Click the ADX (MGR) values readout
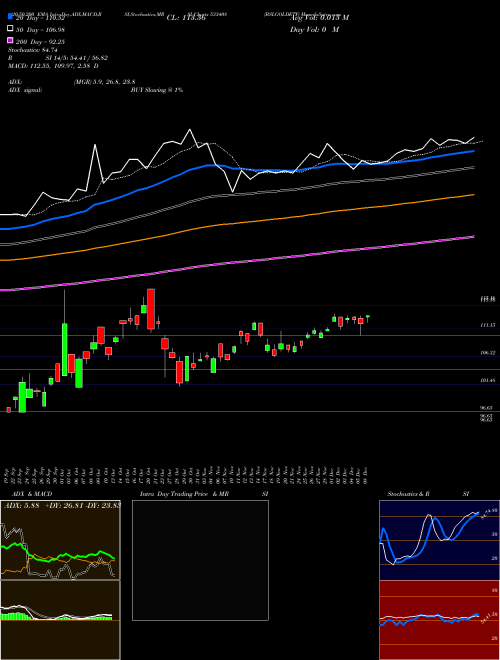 (104, 82)
